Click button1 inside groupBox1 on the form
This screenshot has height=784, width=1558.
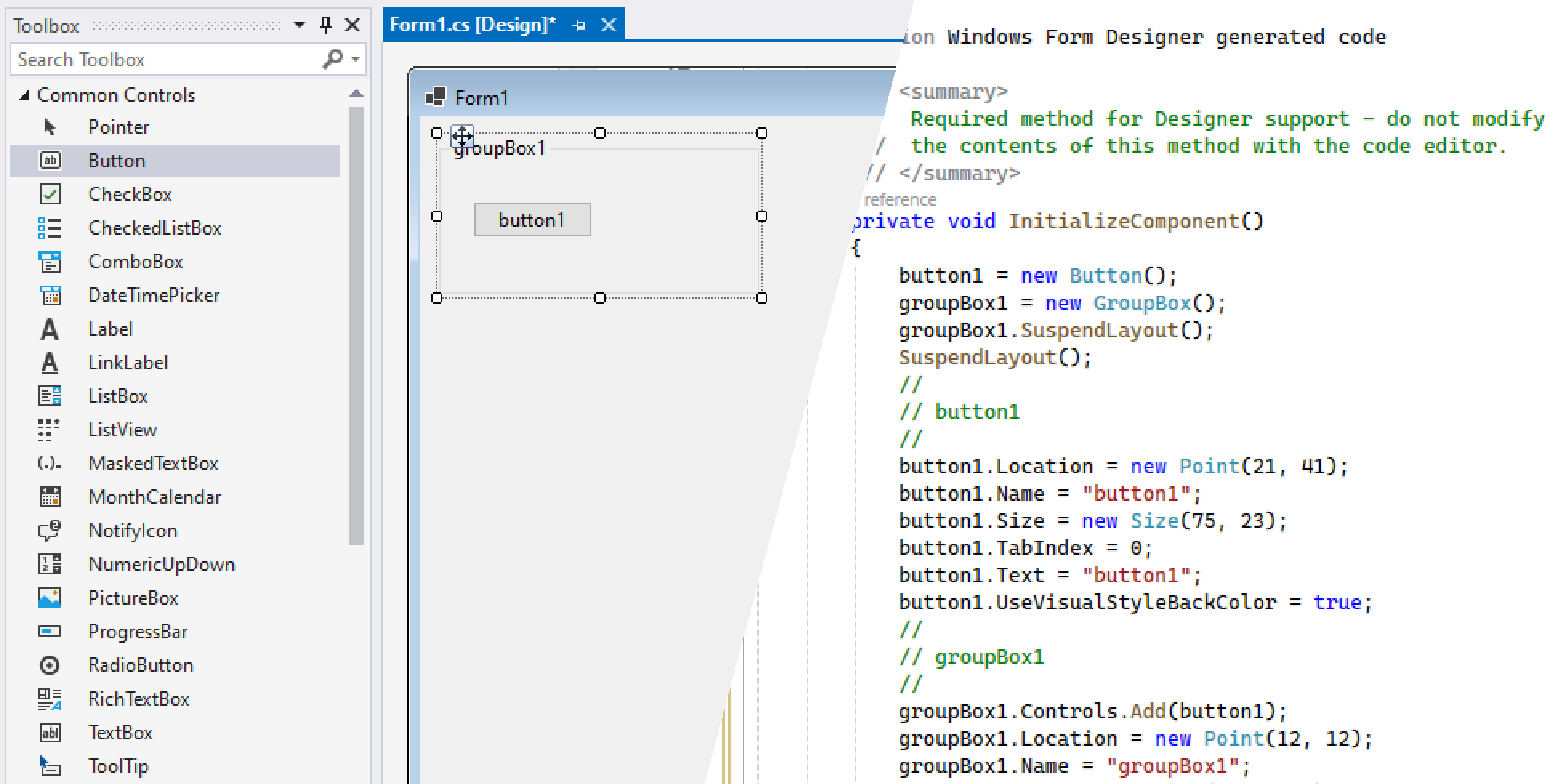coord(532,219)
